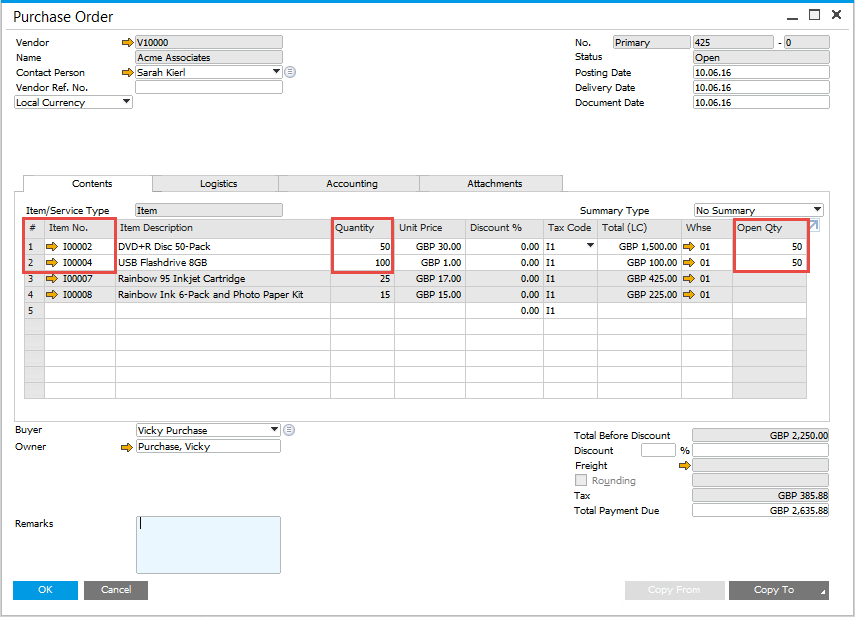This screenshot has height=617, width=855.
Task: Click warehouse 01 link arrow for Rainbow Inkjet Cartridge
Action: [x=690, y=278]
